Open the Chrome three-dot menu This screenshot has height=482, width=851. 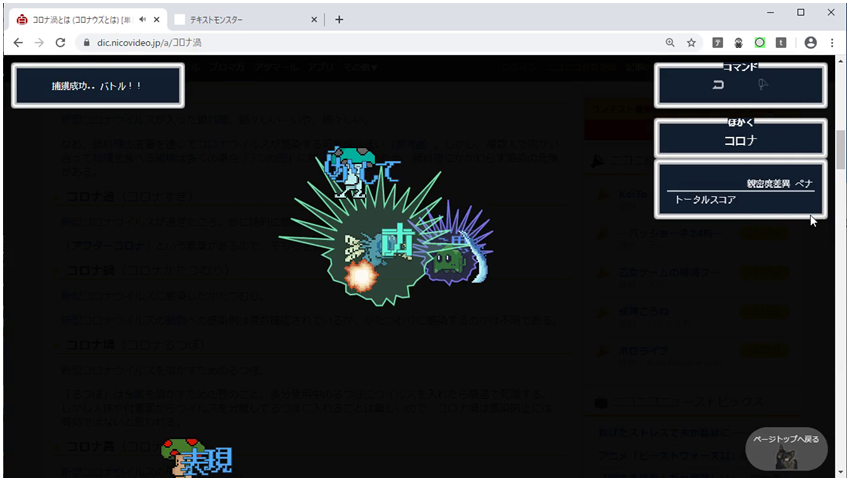(x=832, y=42)
